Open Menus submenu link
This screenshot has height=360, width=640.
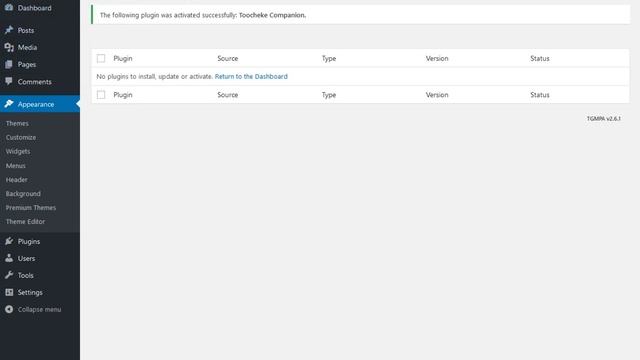coord(16,165)
